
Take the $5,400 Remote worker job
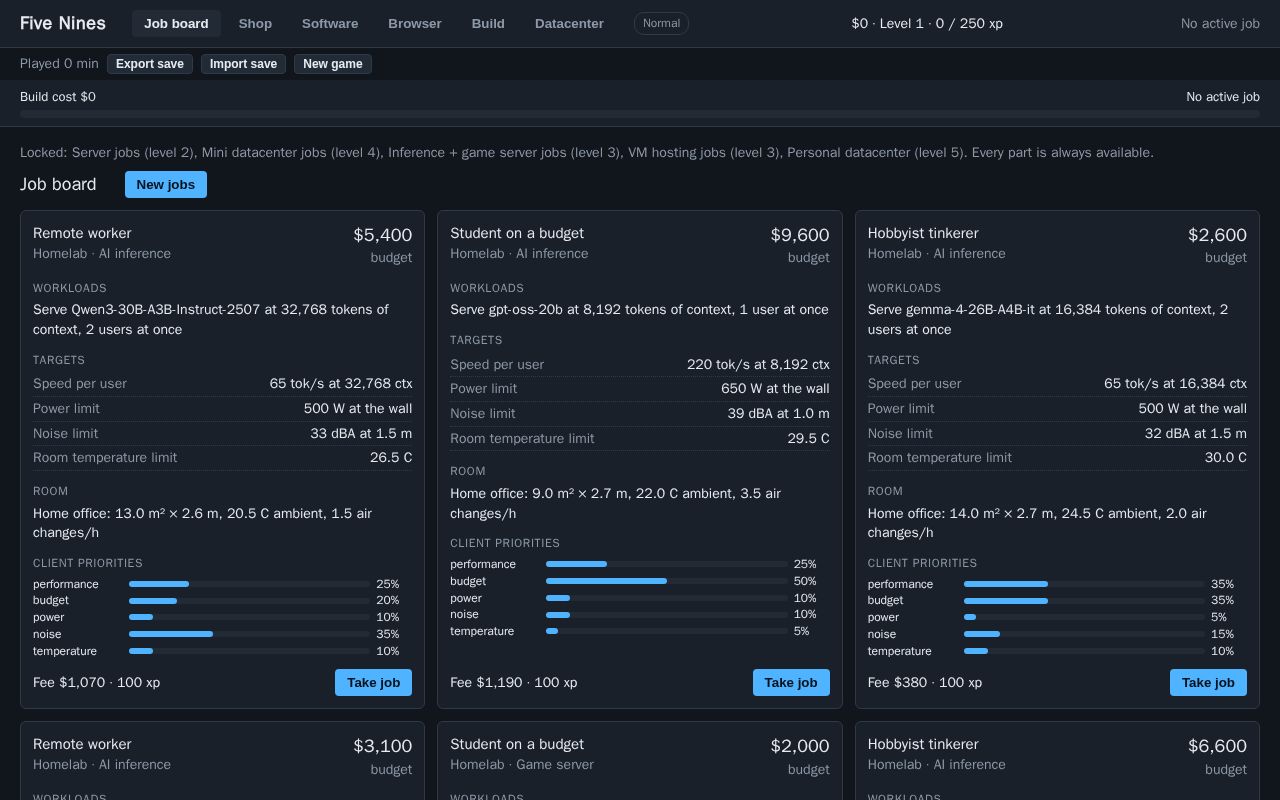click(x=373, y=682)
